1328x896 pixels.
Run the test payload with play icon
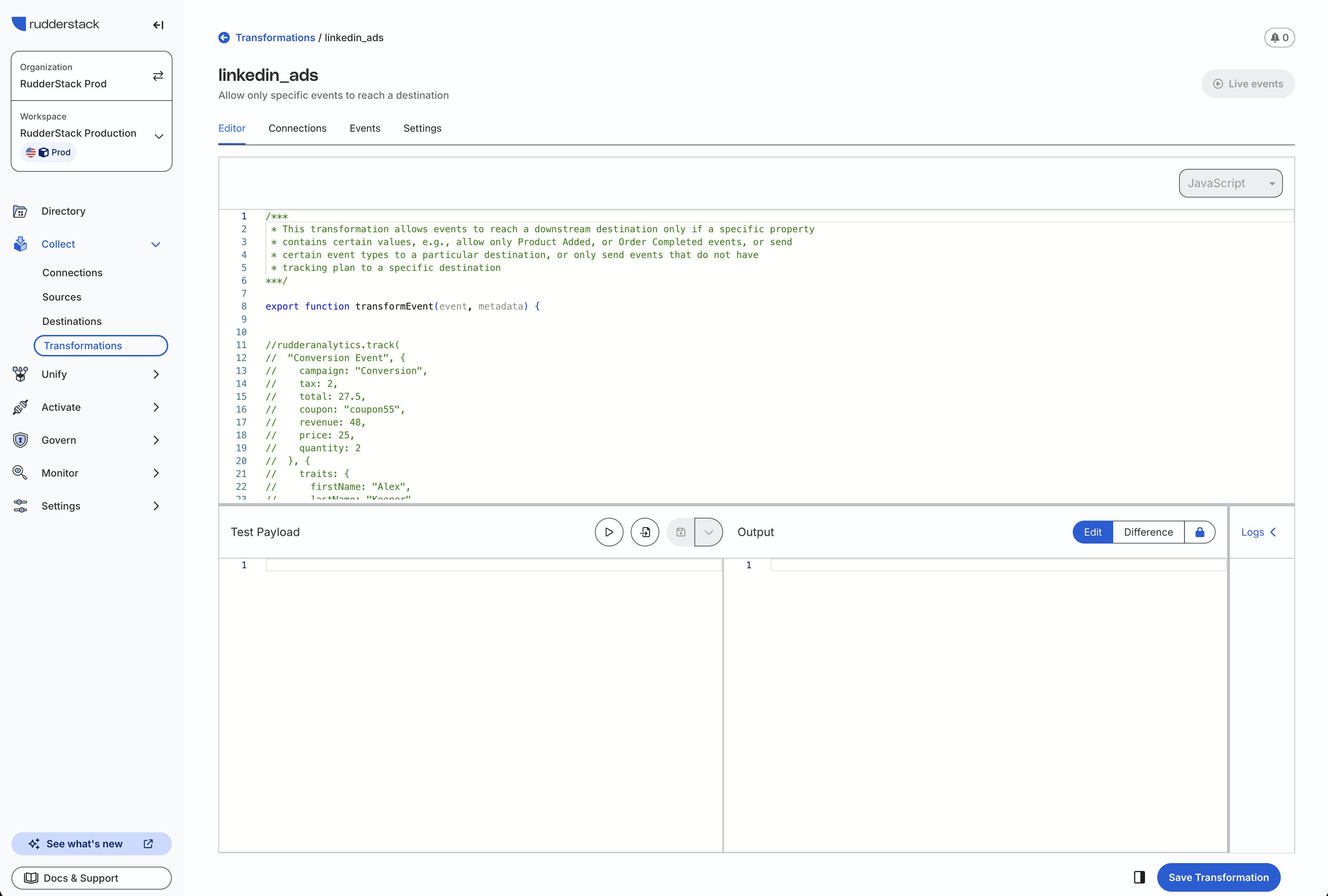point(609,532)
